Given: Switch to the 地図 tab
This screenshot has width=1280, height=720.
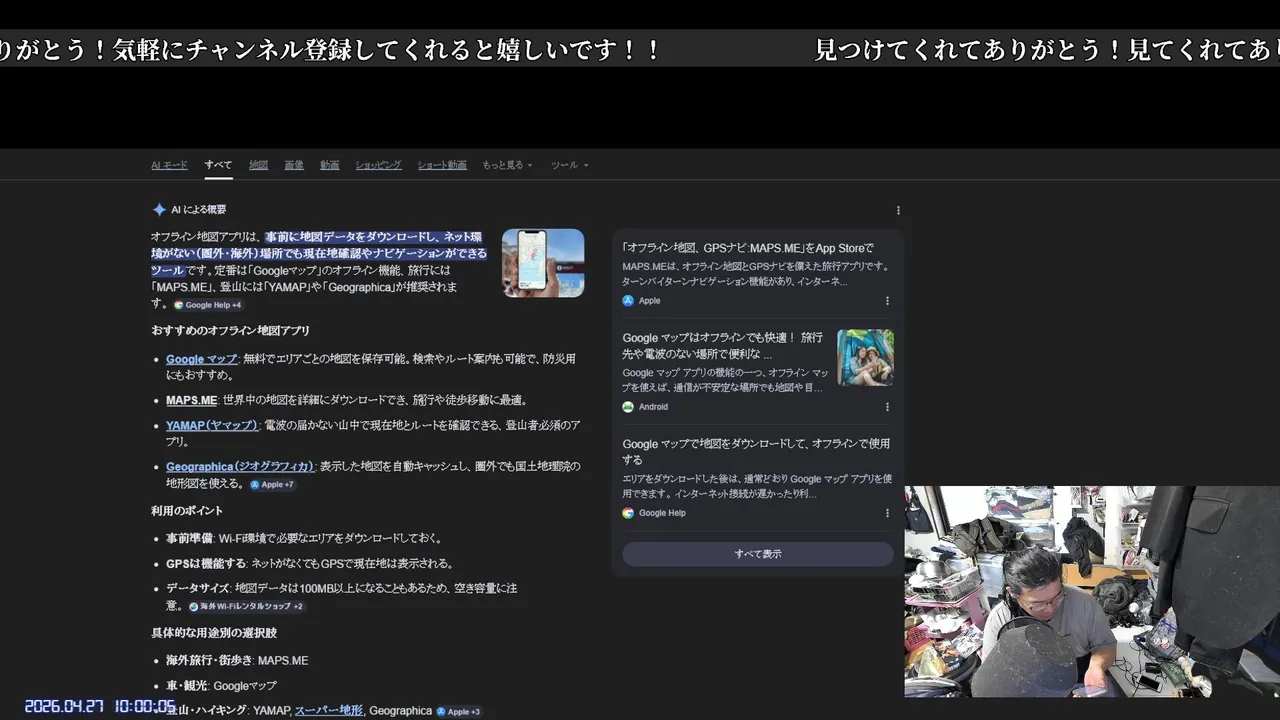Looking at the screenshot, I should 258,165.
